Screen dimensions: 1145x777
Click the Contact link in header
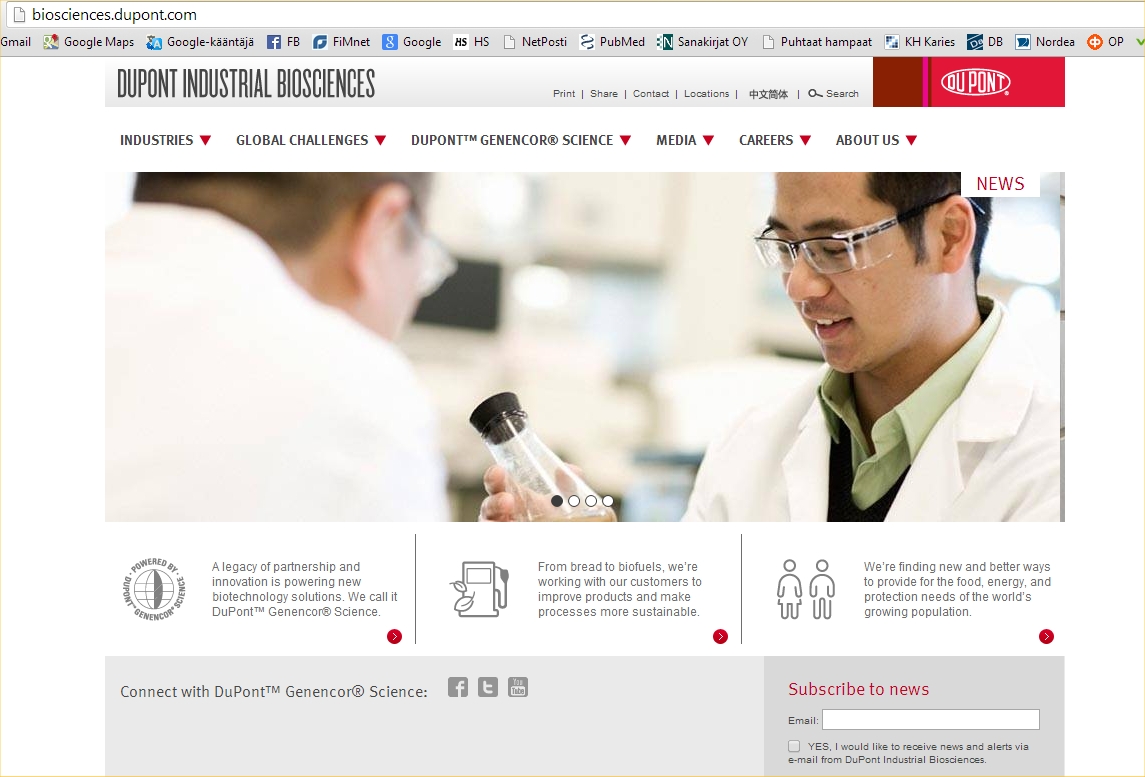pyautogui.click(x=651, y=93)
